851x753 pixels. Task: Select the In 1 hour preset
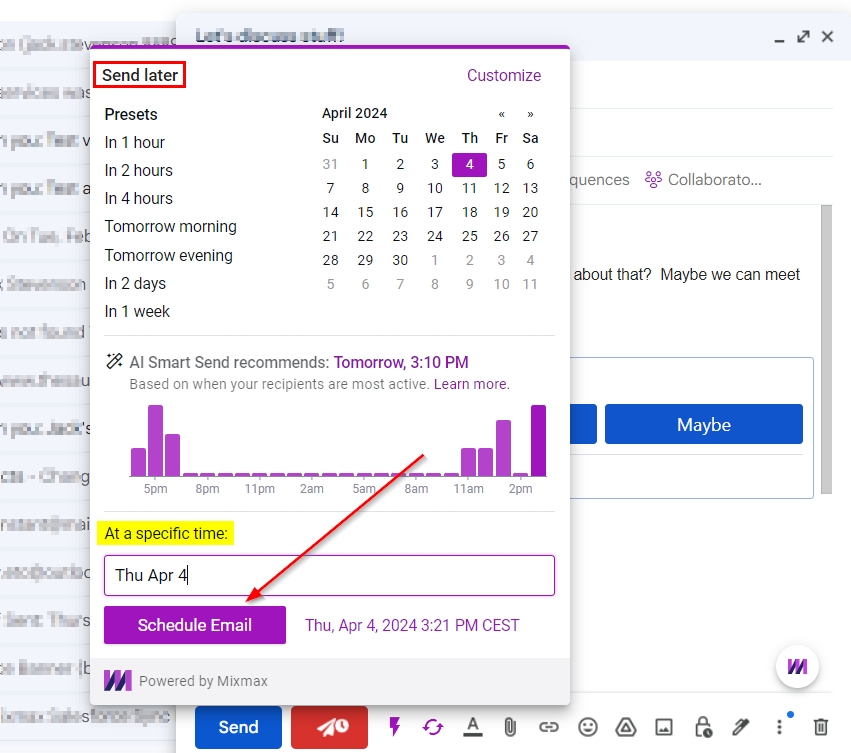pos(133,142)
